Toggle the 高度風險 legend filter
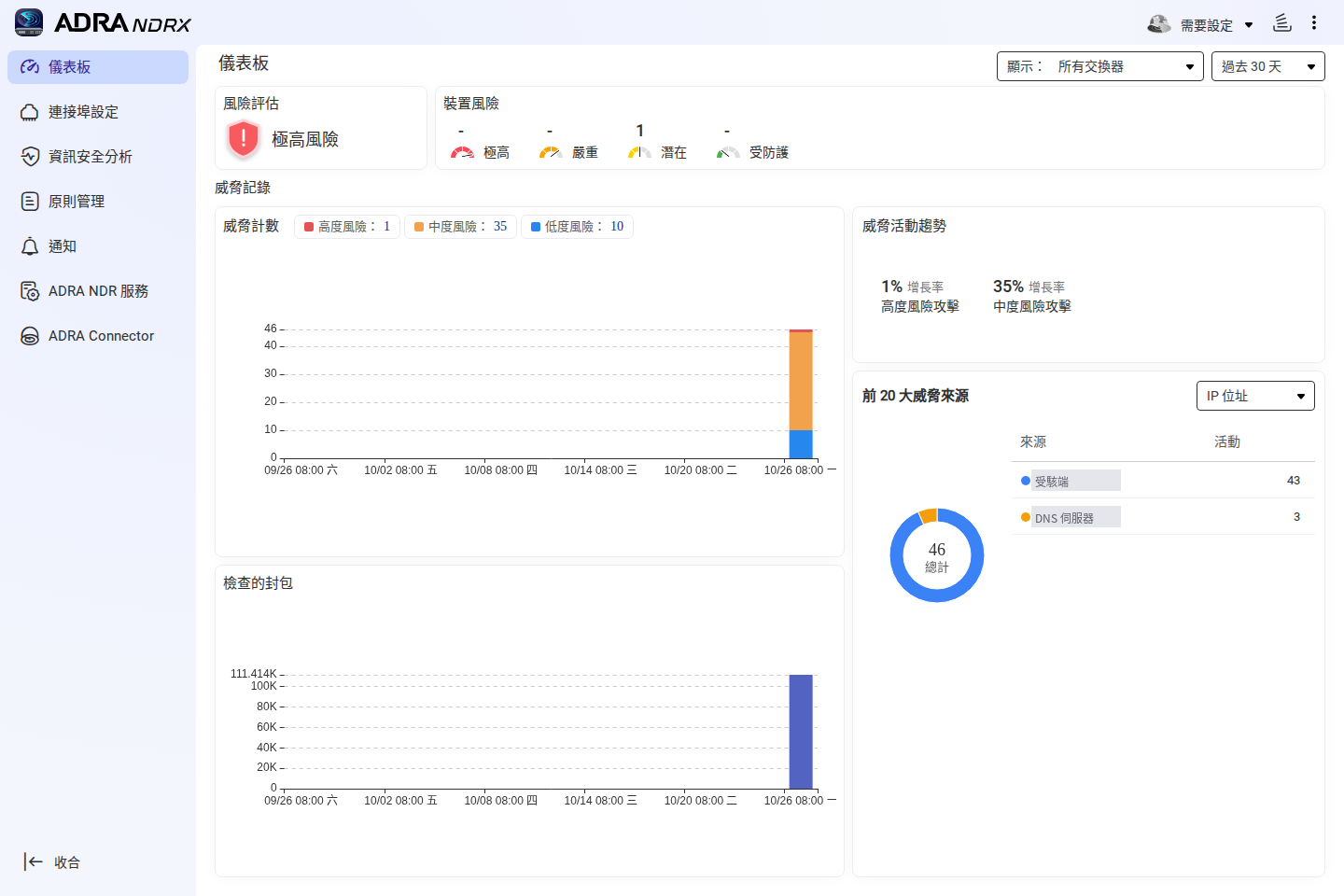Screen dimensions: 1344x896 point(347,227)
